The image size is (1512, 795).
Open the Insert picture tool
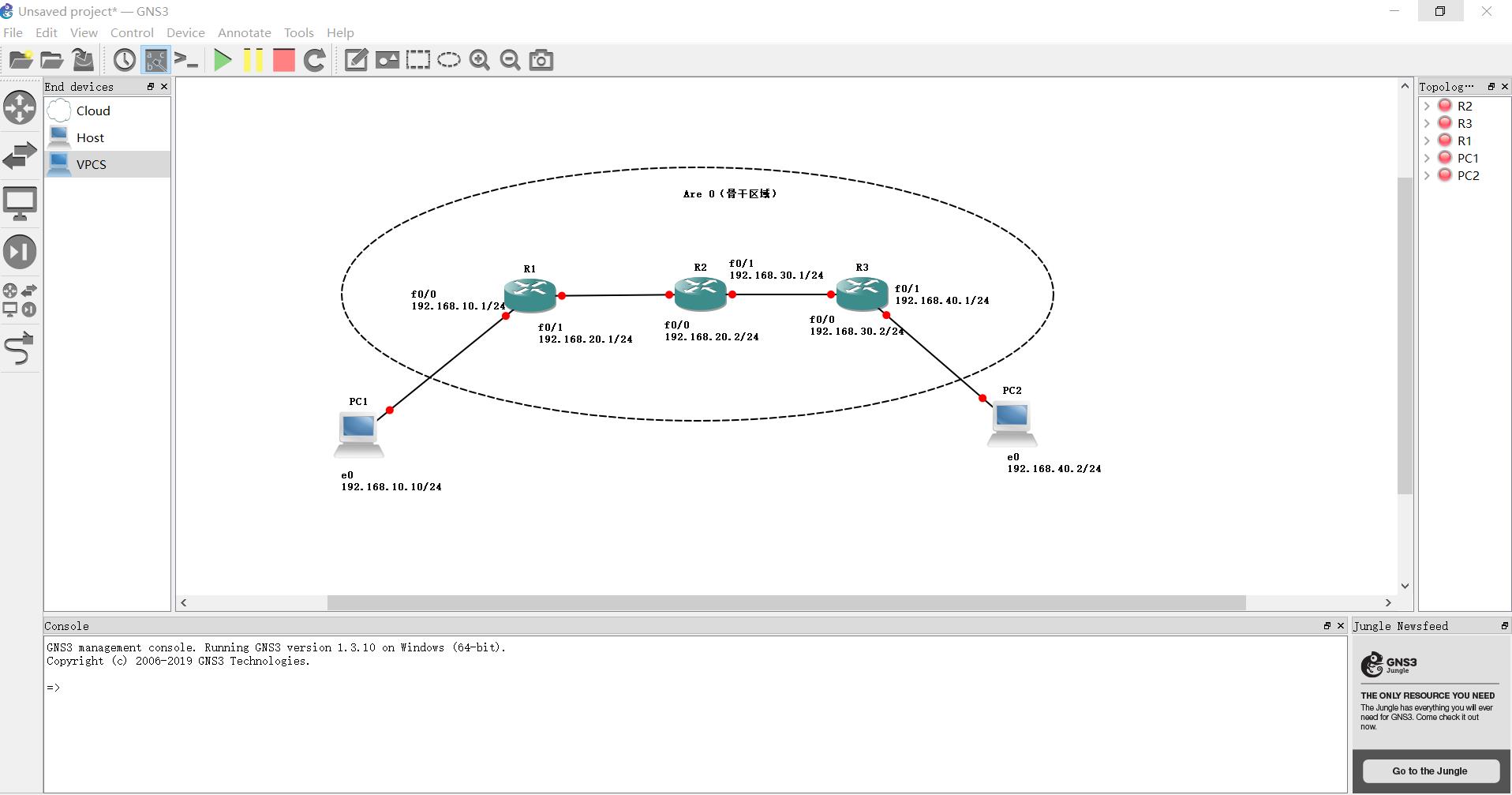(387, 59)
